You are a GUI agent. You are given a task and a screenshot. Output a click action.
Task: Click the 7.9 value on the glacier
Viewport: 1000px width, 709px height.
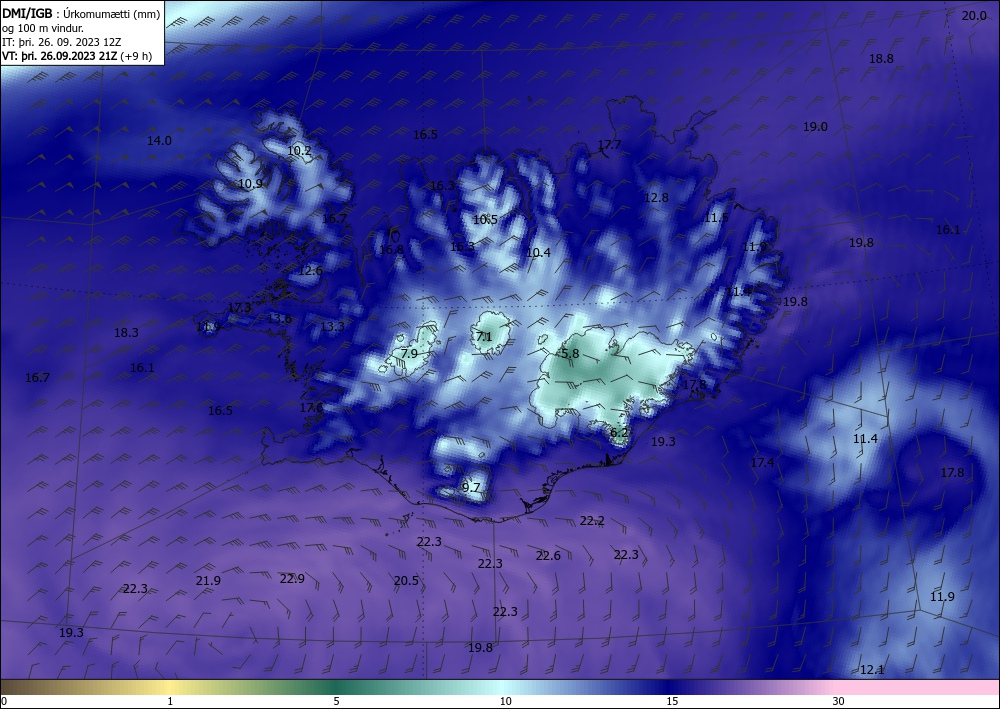[x=409, y=354]
